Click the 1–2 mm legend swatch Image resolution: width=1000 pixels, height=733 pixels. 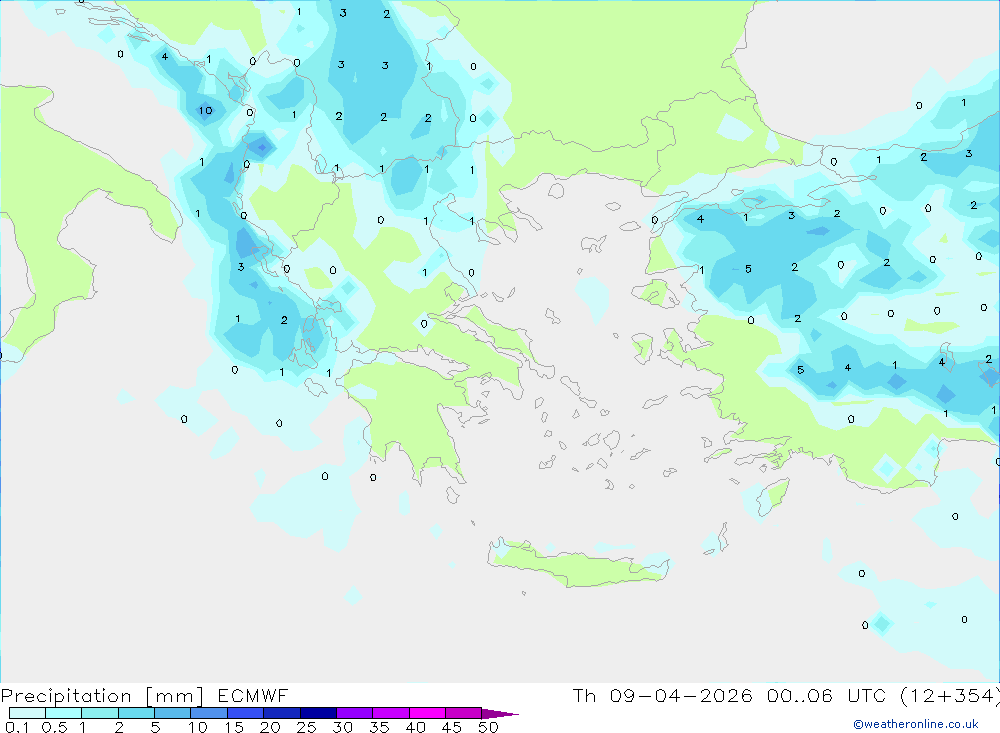tap(99, 713)
